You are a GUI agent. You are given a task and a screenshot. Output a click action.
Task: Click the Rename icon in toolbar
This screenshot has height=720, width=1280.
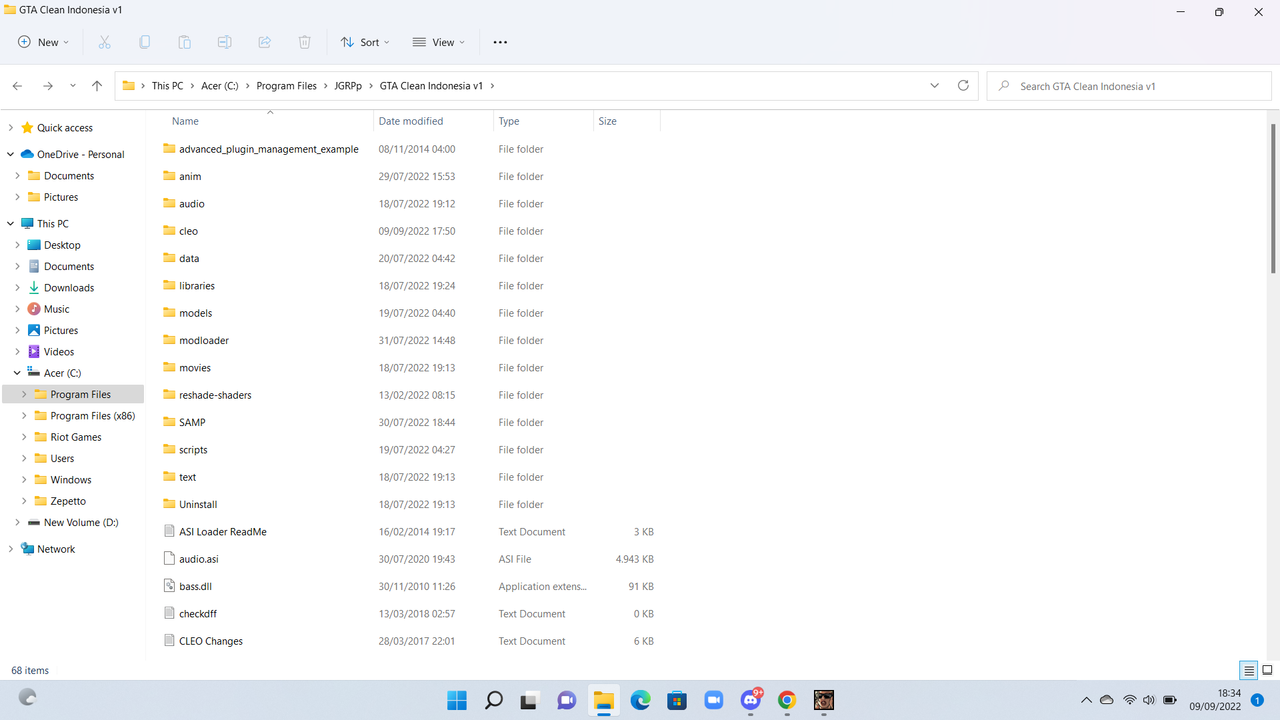(x=224, y=42)
